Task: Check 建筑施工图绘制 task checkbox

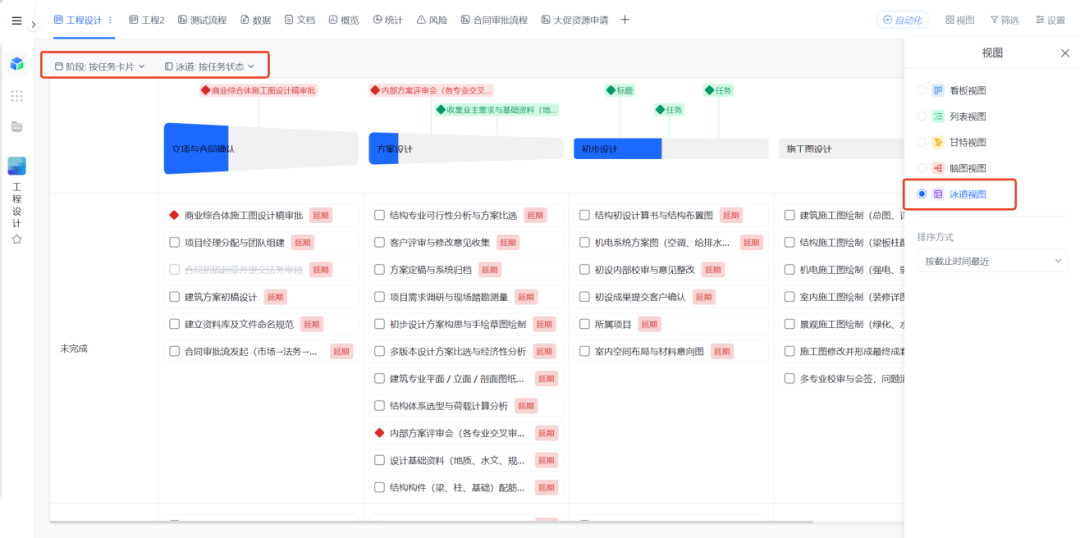Action: tap(789, 215)
